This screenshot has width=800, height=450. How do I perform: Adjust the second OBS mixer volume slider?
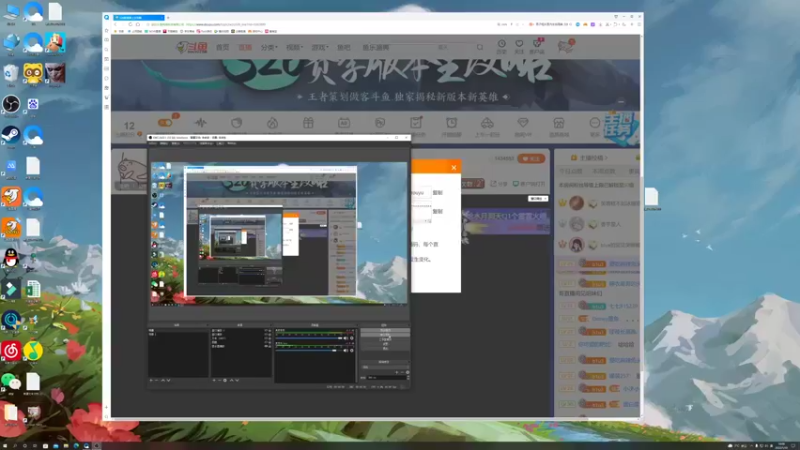[308, 351]
